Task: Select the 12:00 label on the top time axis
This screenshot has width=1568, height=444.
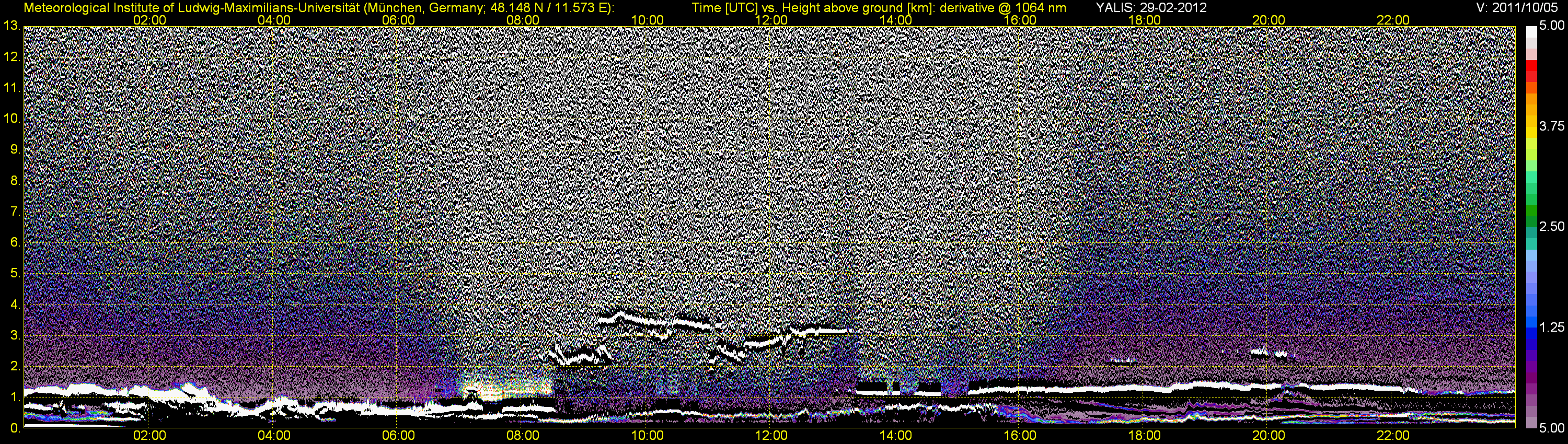Action: click(x=771, y=20)
